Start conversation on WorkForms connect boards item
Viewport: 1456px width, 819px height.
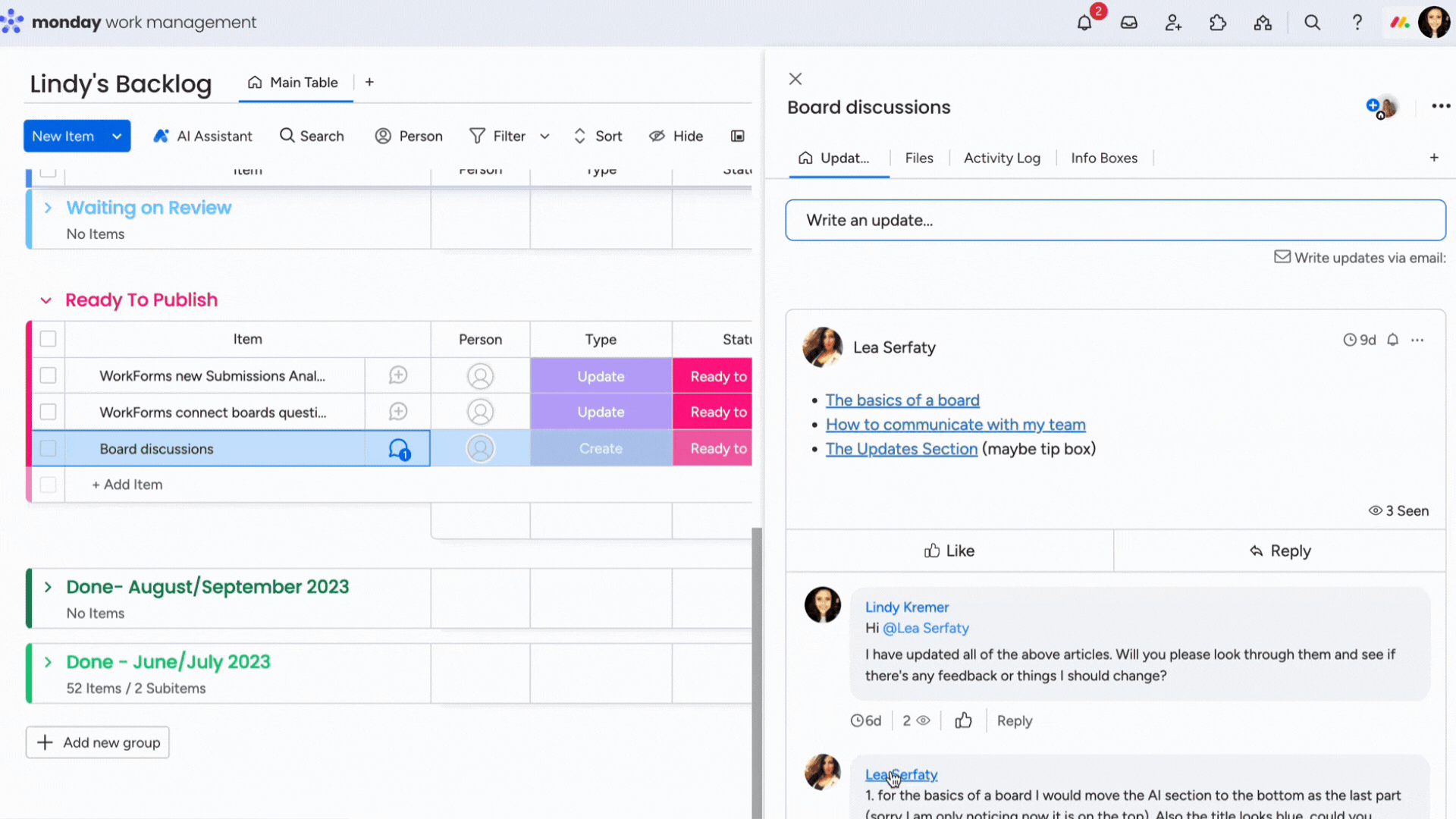coord(398,412)
